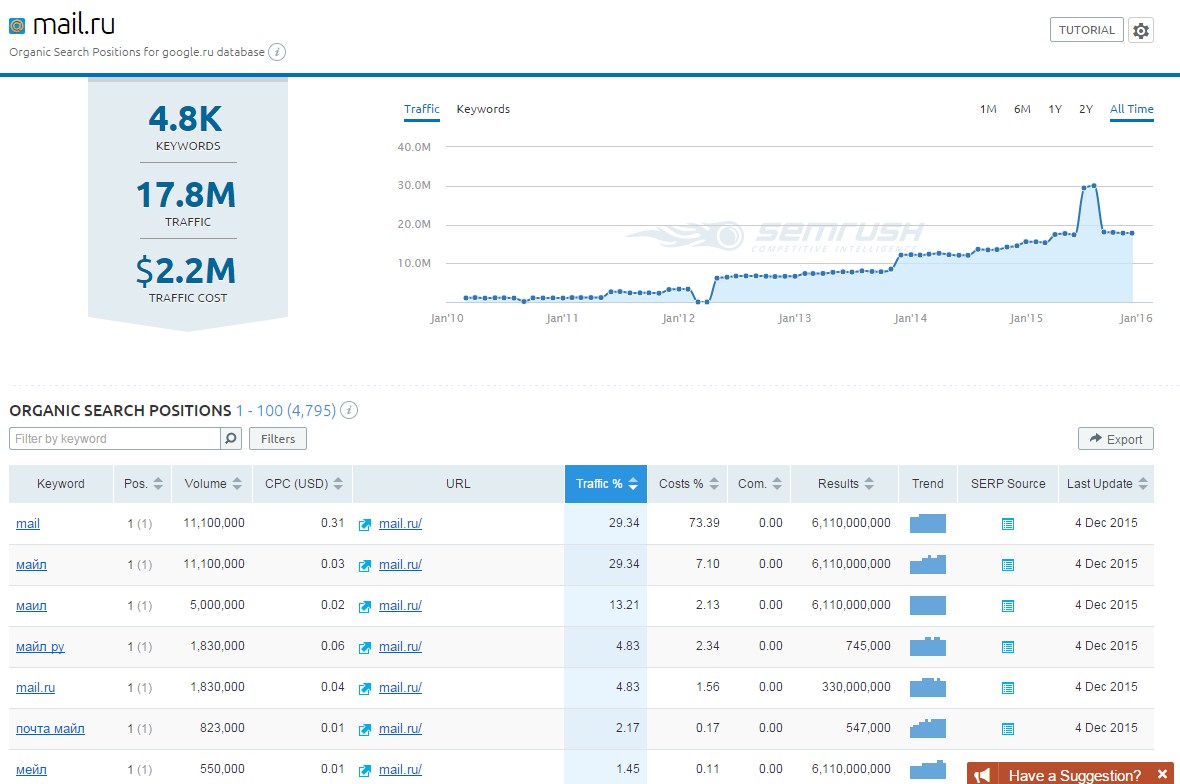Image resolution: width=1180 pixels, height=784 pixels.
Task: Close the 'Have a Suggestion?' bar
Action: tap(1162, 775)
